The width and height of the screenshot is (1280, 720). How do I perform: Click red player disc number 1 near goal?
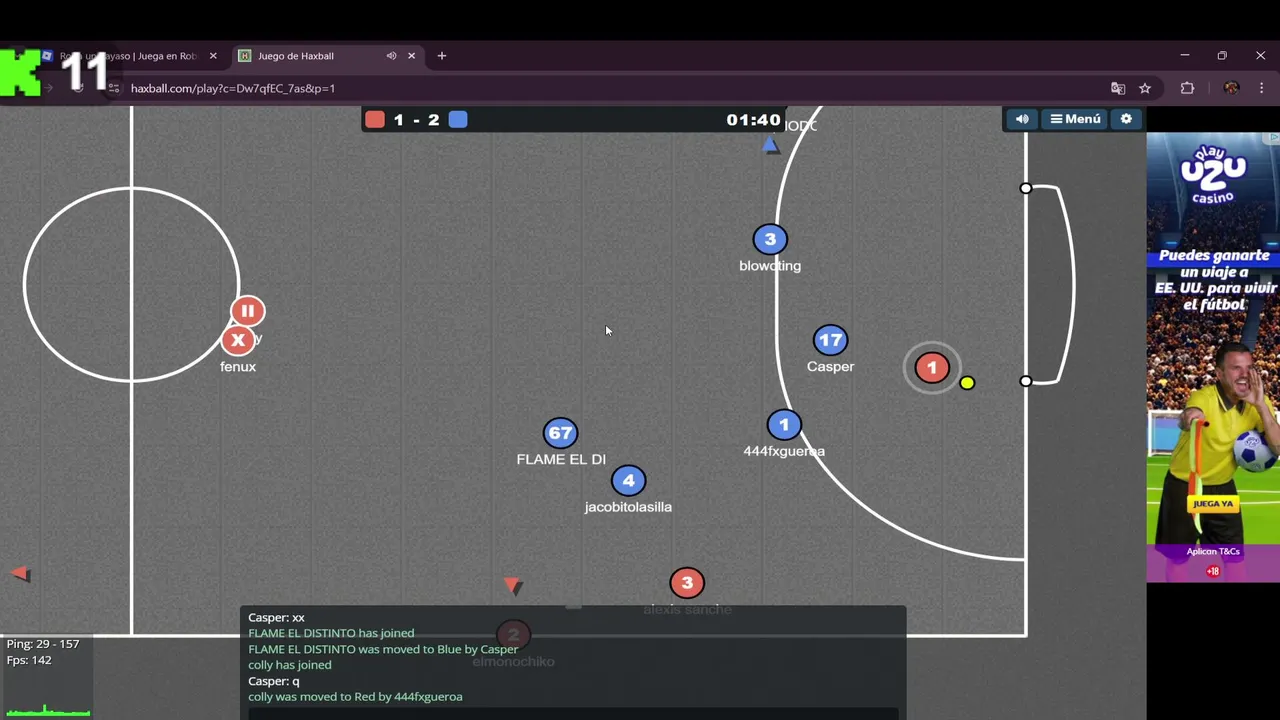[x=932, y=368]
